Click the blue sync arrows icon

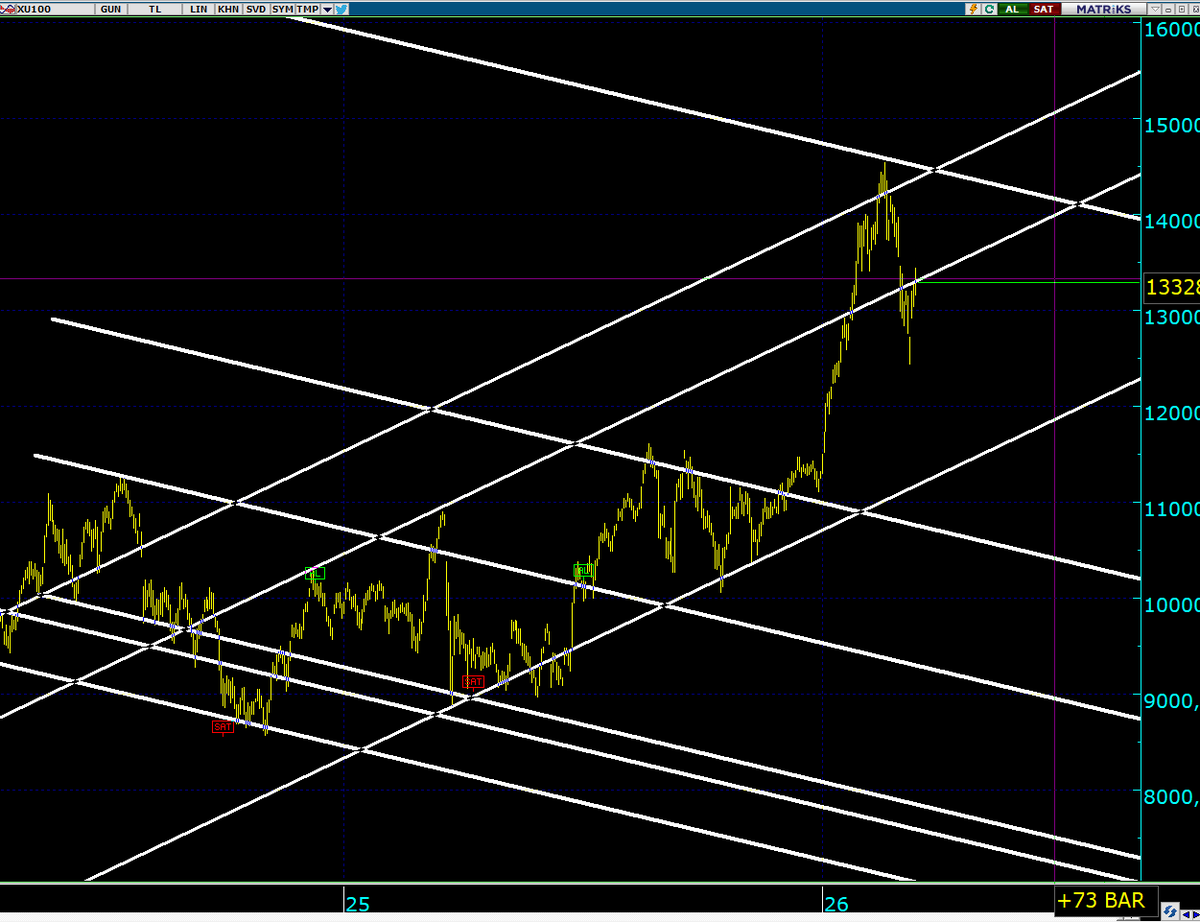coord(1170,910)
